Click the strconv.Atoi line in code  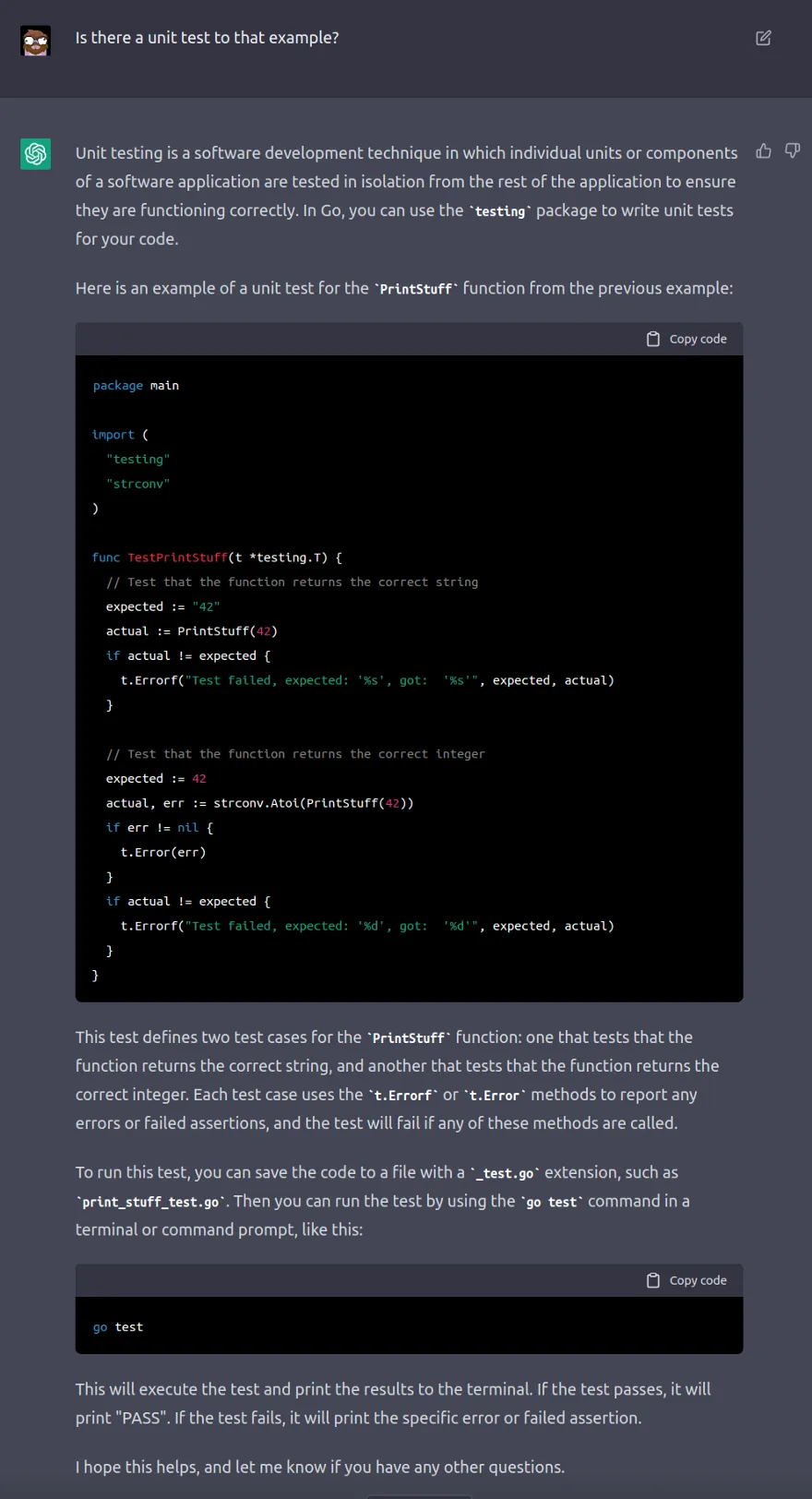[259, 803]
